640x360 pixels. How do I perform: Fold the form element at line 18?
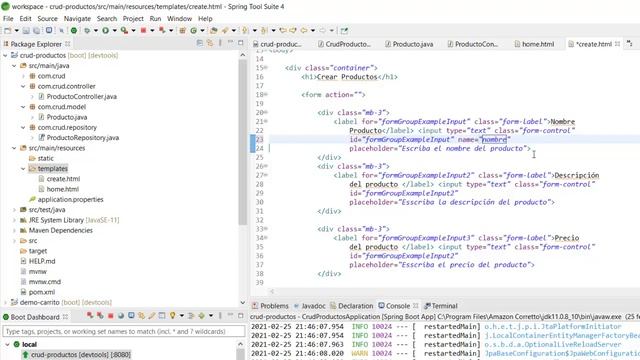pyautogui.click(x=266, y=94)
